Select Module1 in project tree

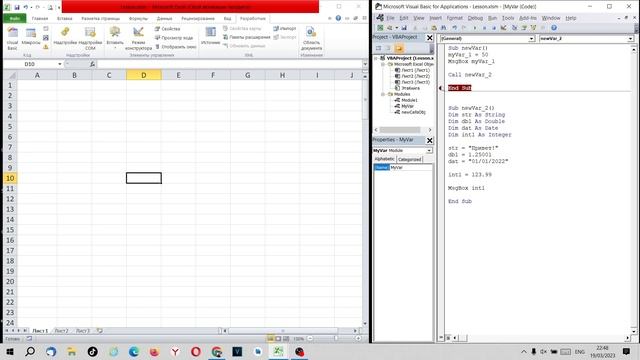409,100
